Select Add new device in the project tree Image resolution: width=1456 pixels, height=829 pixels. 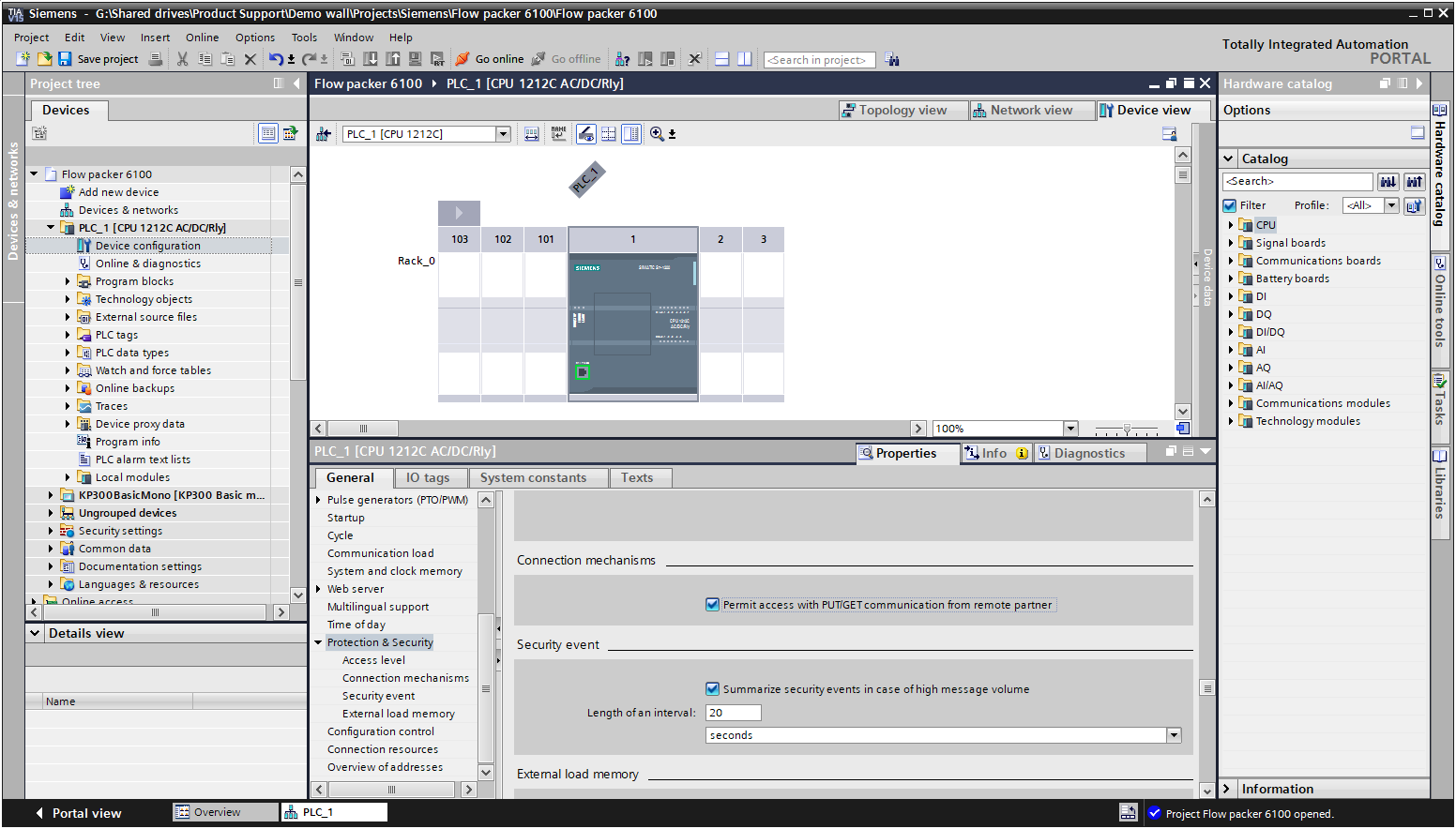118,192
